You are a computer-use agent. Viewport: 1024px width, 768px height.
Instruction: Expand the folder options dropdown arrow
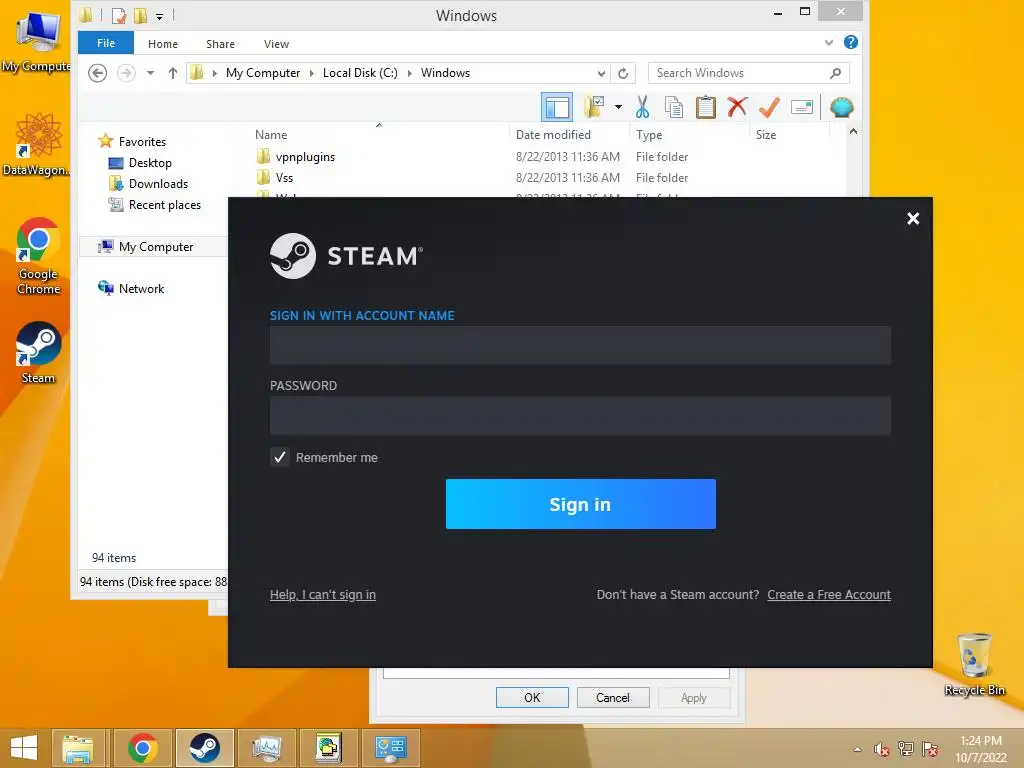point(618,107)
